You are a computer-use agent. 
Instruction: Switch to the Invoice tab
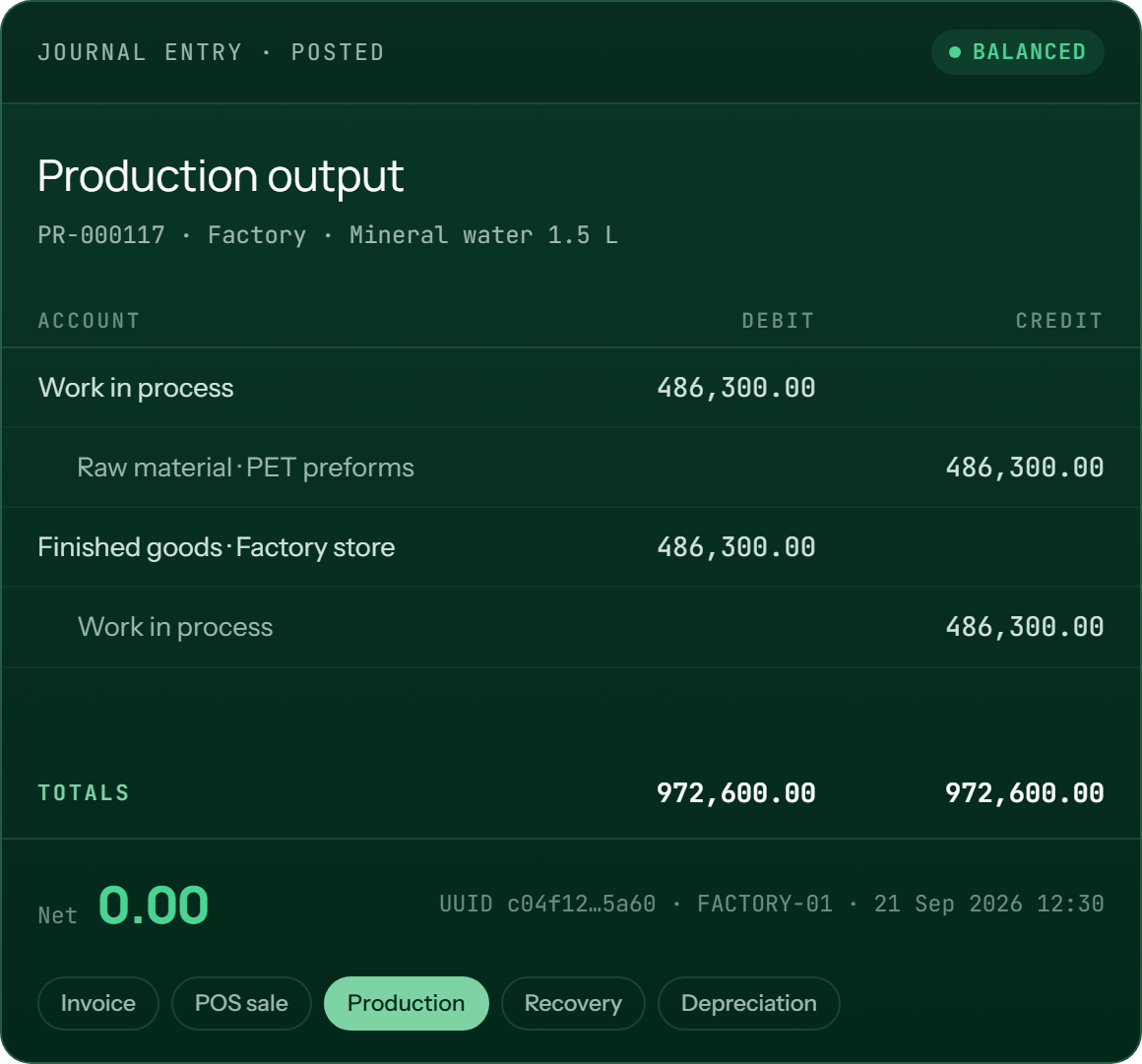(98, 1003)
